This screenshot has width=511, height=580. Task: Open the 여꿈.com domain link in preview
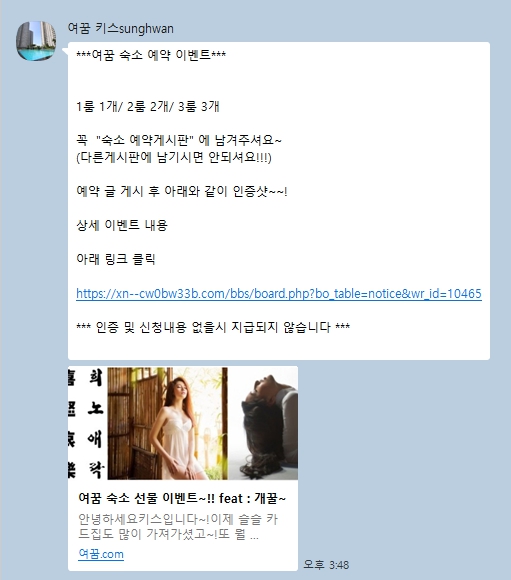coord(101,554)
